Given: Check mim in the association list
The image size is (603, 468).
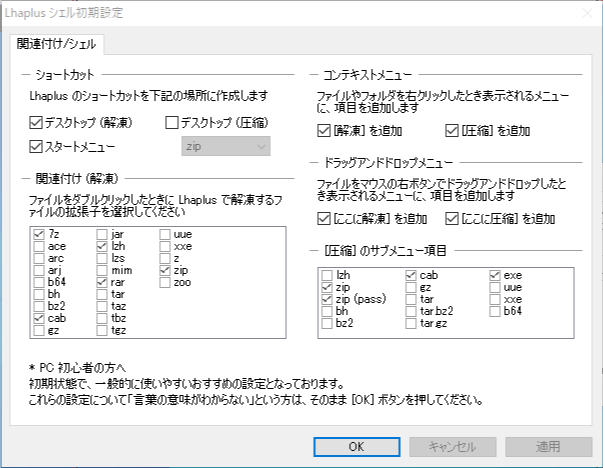Looking at the screenshot, I should click(102, 270).
